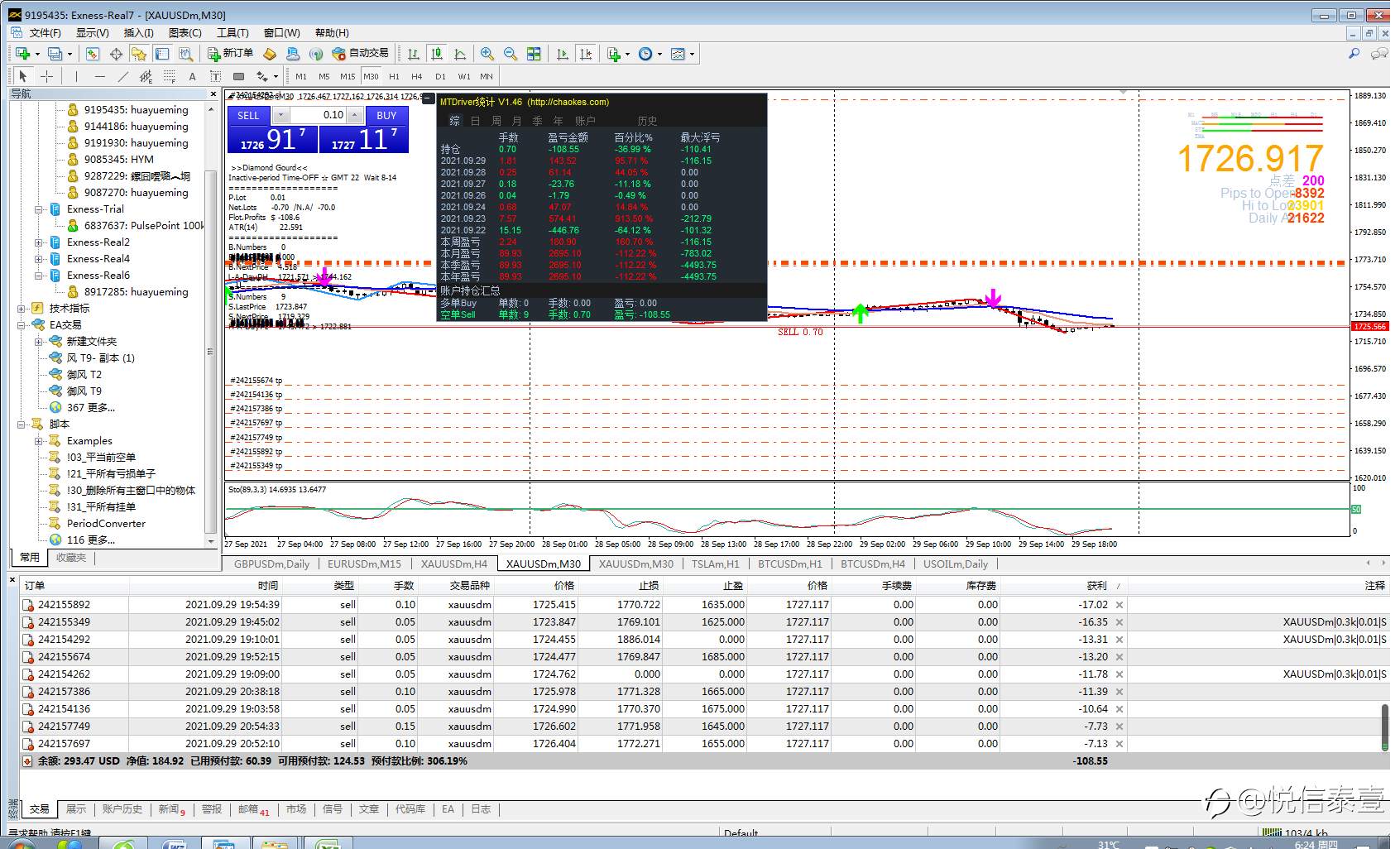This screenshot has width=1400, height=849.
Task: Open new order 新订单 button
Action: (x=231, y=53)
